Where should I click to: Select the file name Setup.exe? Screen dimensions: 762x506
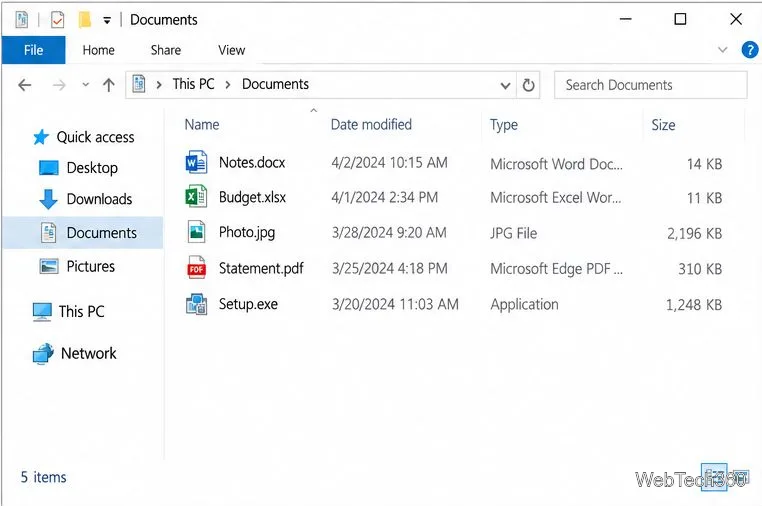point(248,304)
